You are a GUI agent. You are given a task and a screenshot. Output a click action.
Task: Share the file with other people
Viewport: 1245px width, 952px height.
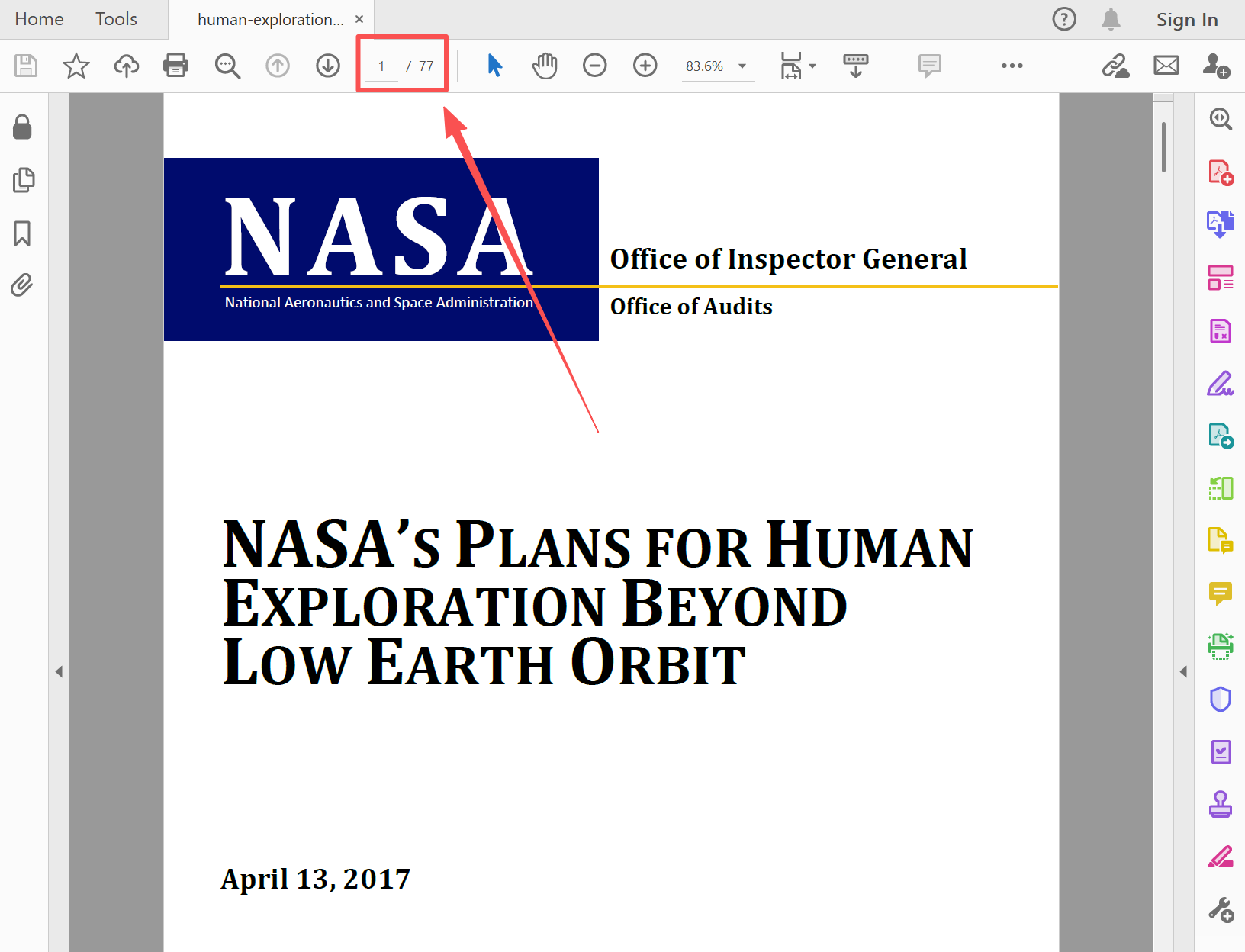[x=1216, y=66]
